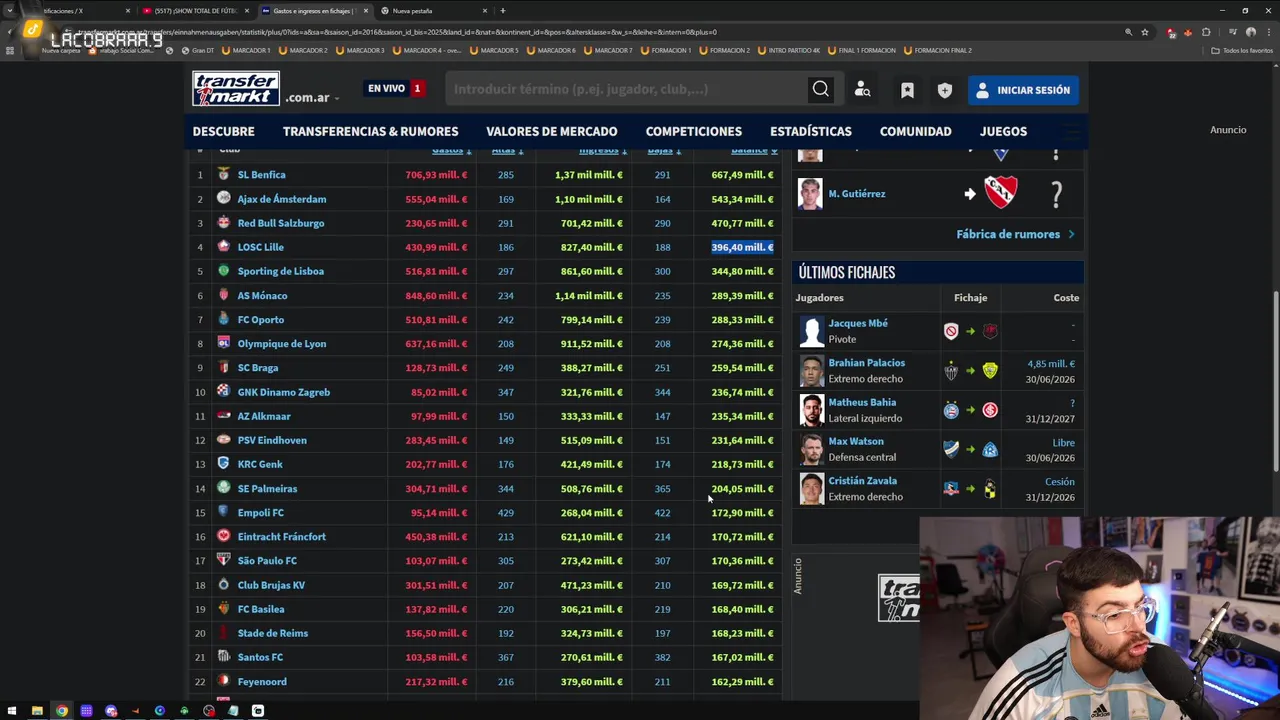Click Cristián Zavala's destination club crest
Image resolution: width=1280 pixels, height=720 pixels.
[x=990, y=489]
